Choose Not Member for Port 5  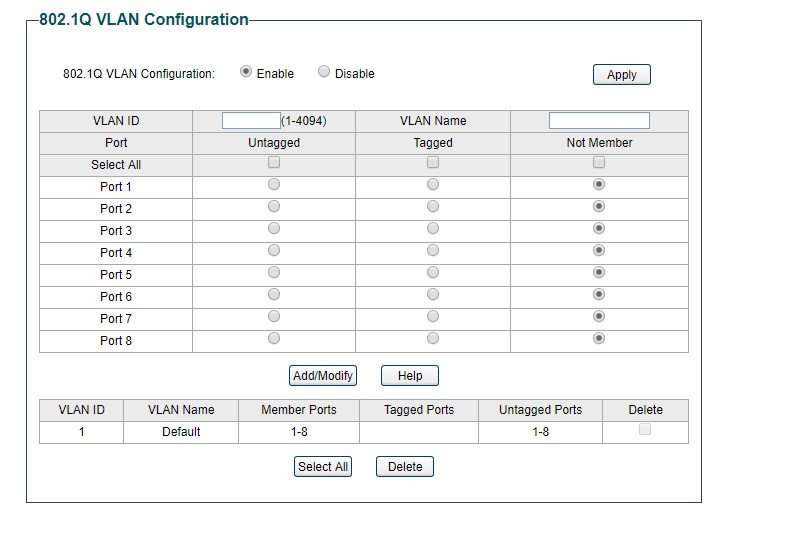pyautogui.click(x=599, y=272)
